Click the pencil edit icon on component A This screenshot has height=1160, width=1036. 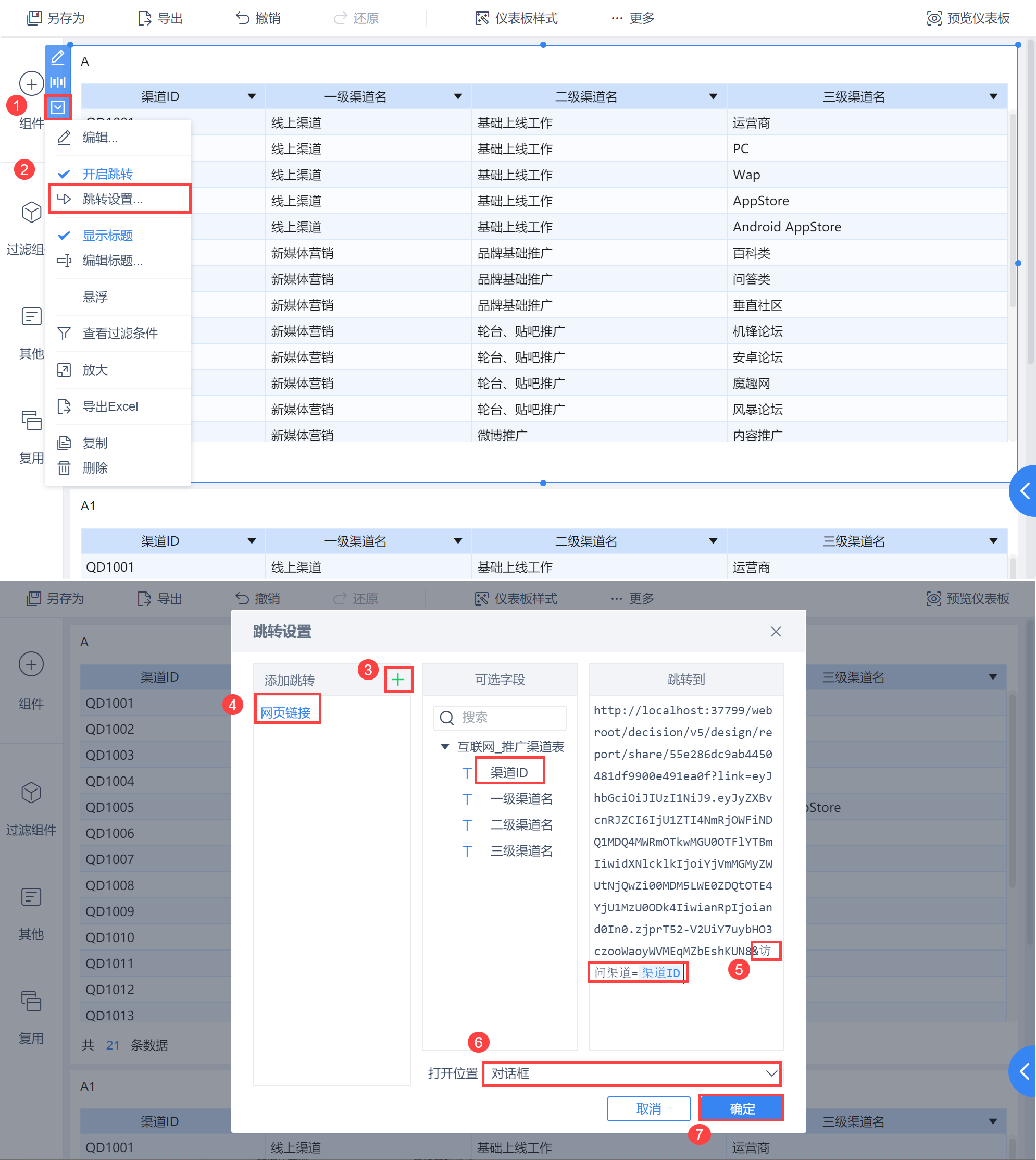click(58, 57)
